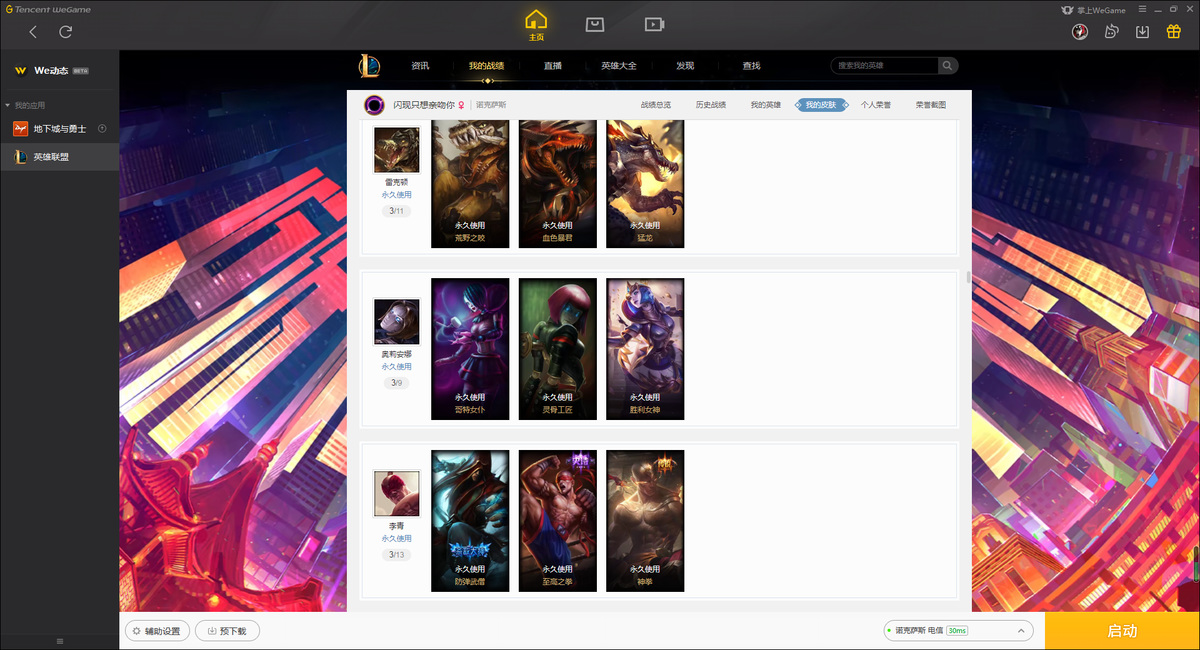Click the 3/11 skin count badge
Viewport: 1200px width, 650px height.
396,211
